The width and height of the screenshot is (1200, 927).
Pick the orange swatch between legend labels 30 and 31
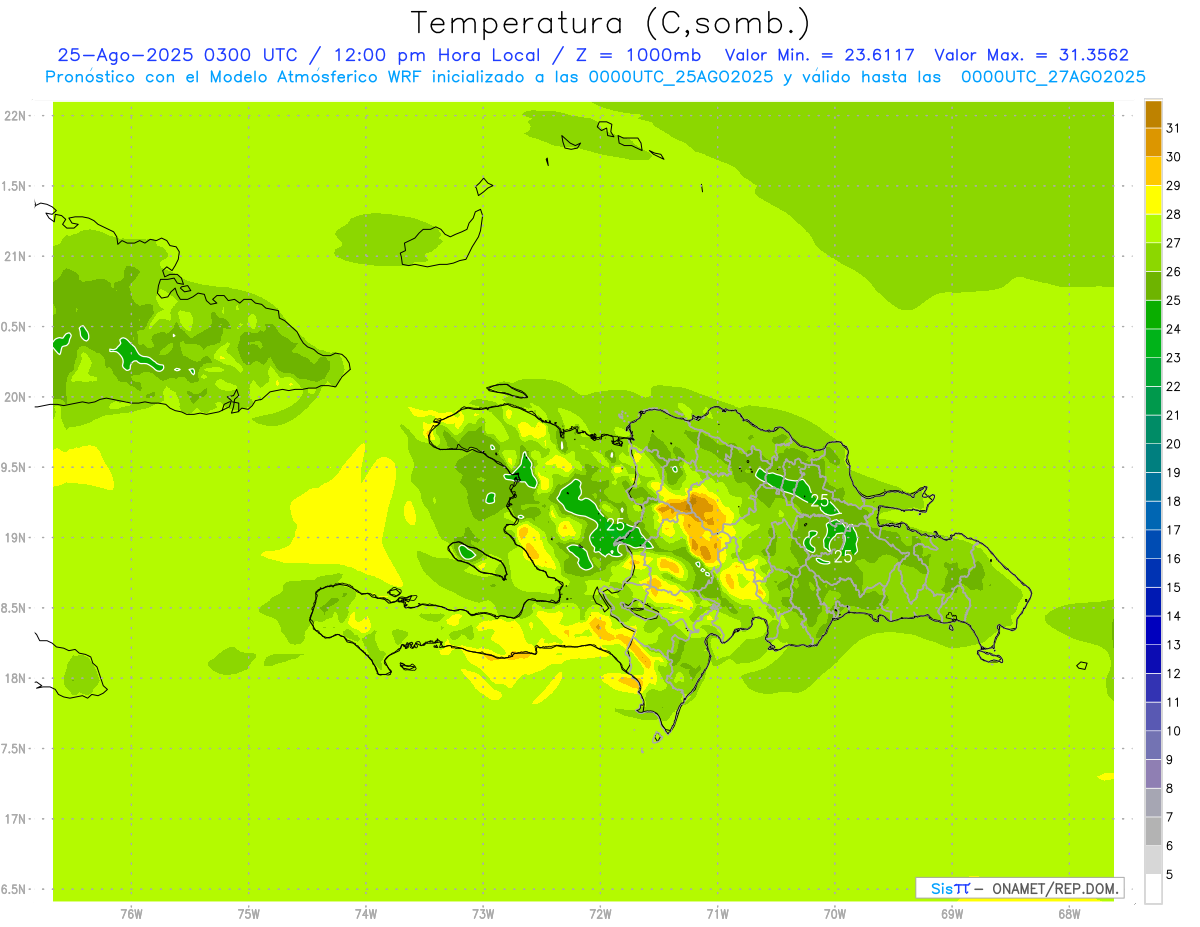click(x=1153, y=142)
